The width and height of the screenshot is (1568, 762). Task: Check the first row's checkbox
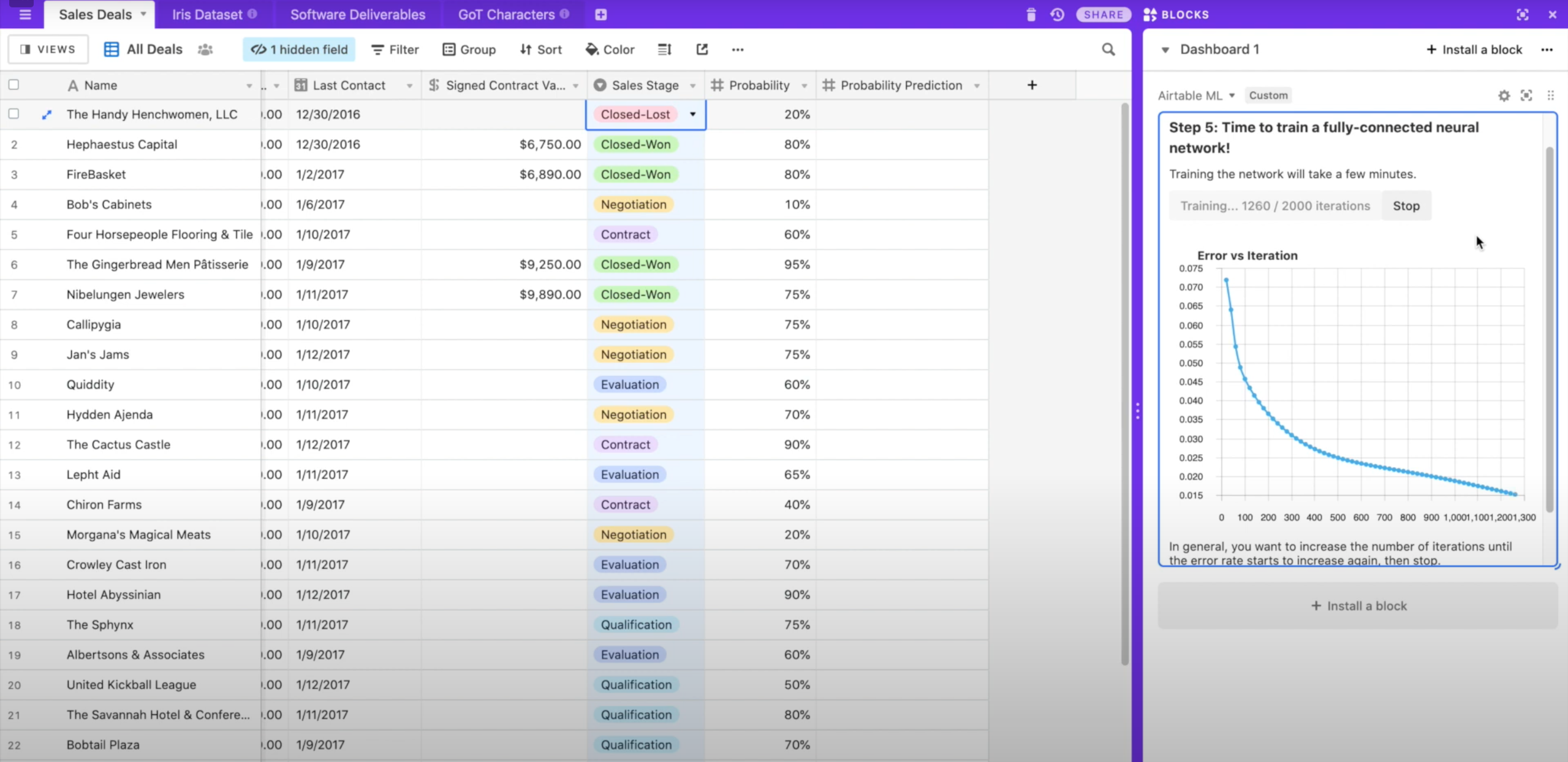point(13,114)
